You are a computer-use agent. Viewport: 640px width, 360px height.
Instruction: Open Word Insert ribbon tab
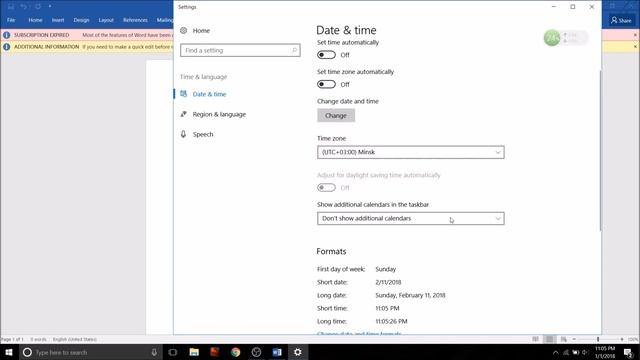(x=58, y=20)
